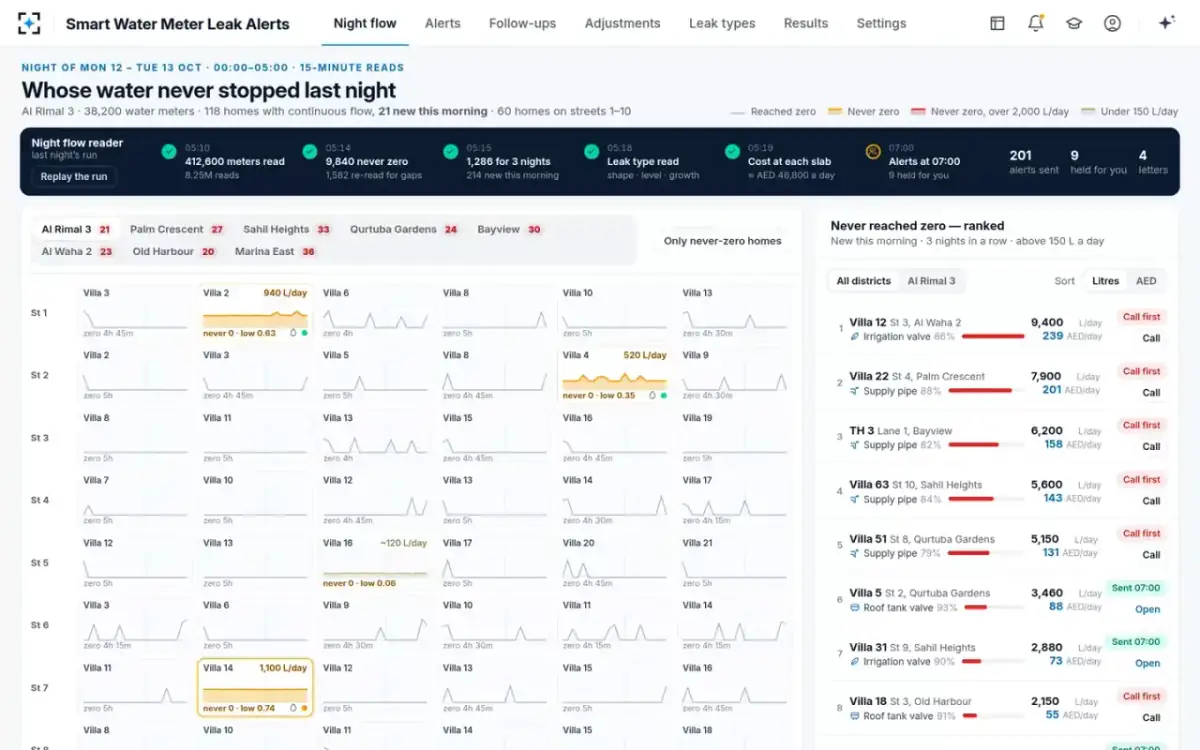This screenshot has height=750, width=1200.
Task: Click pending icon beside Alerts at 07:00
Action: click(x=873, y=152)
